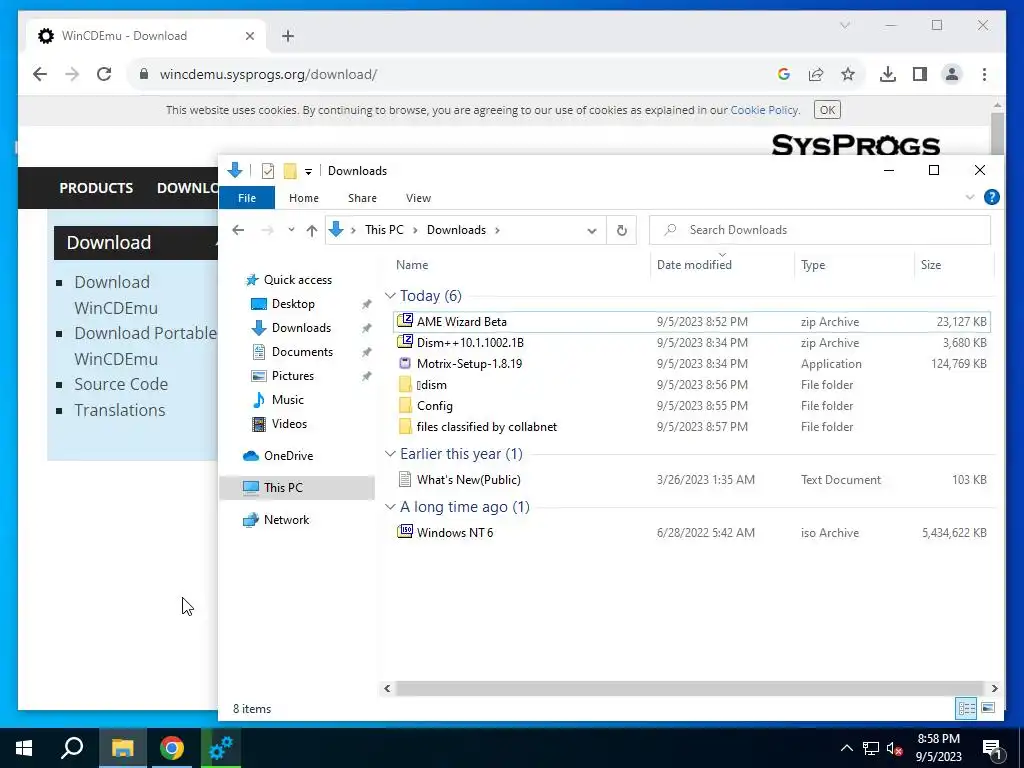Open the View ribbon tab
The image size is (1024, 768).
tap(419, 198)
